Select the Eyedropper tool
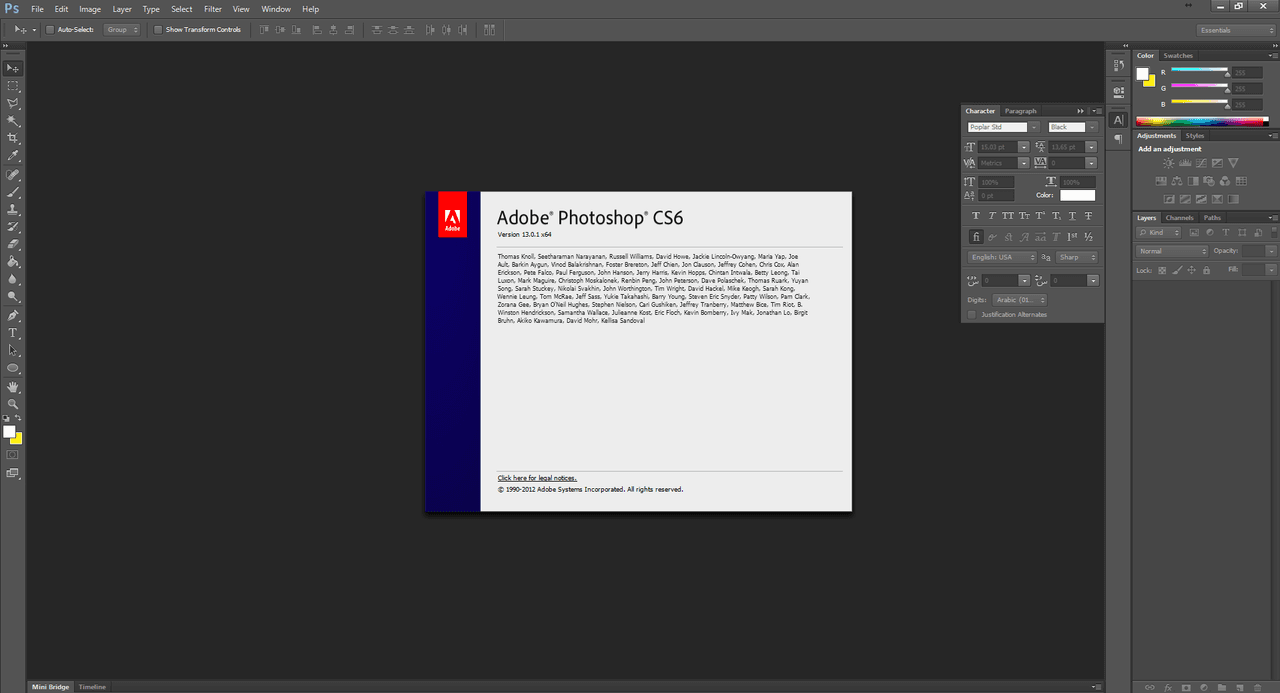The image size is (1280, 693). point(13,156)
